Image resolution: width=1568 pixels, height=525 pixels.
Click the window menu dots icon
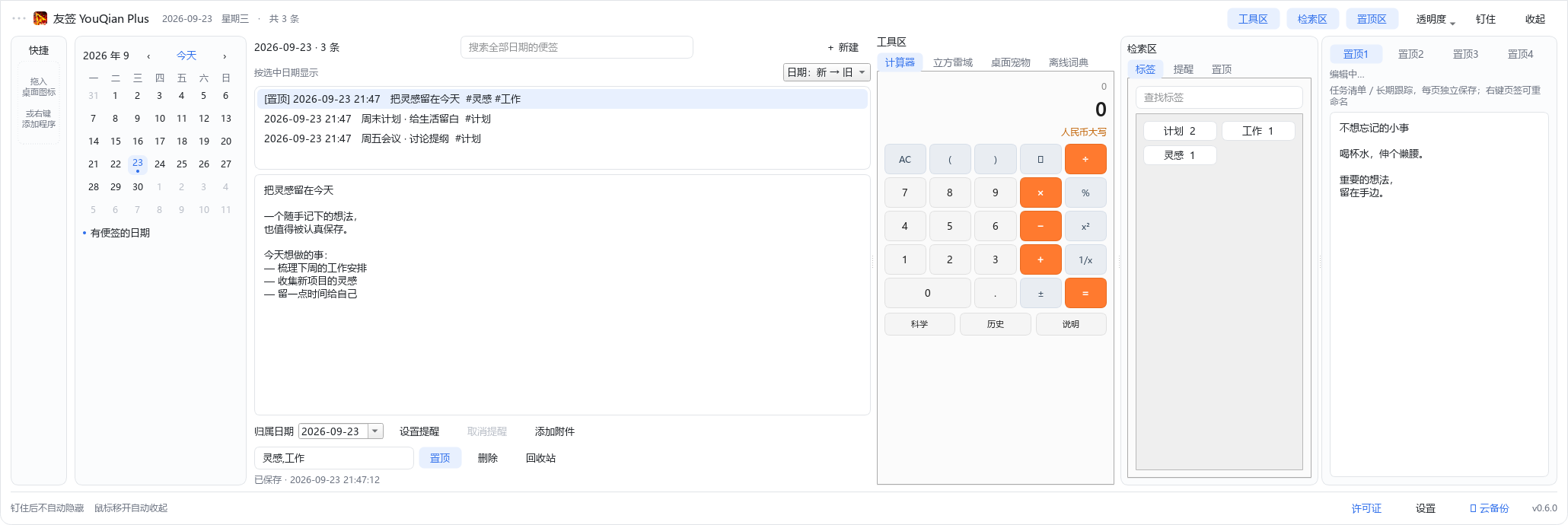point(19,18)
